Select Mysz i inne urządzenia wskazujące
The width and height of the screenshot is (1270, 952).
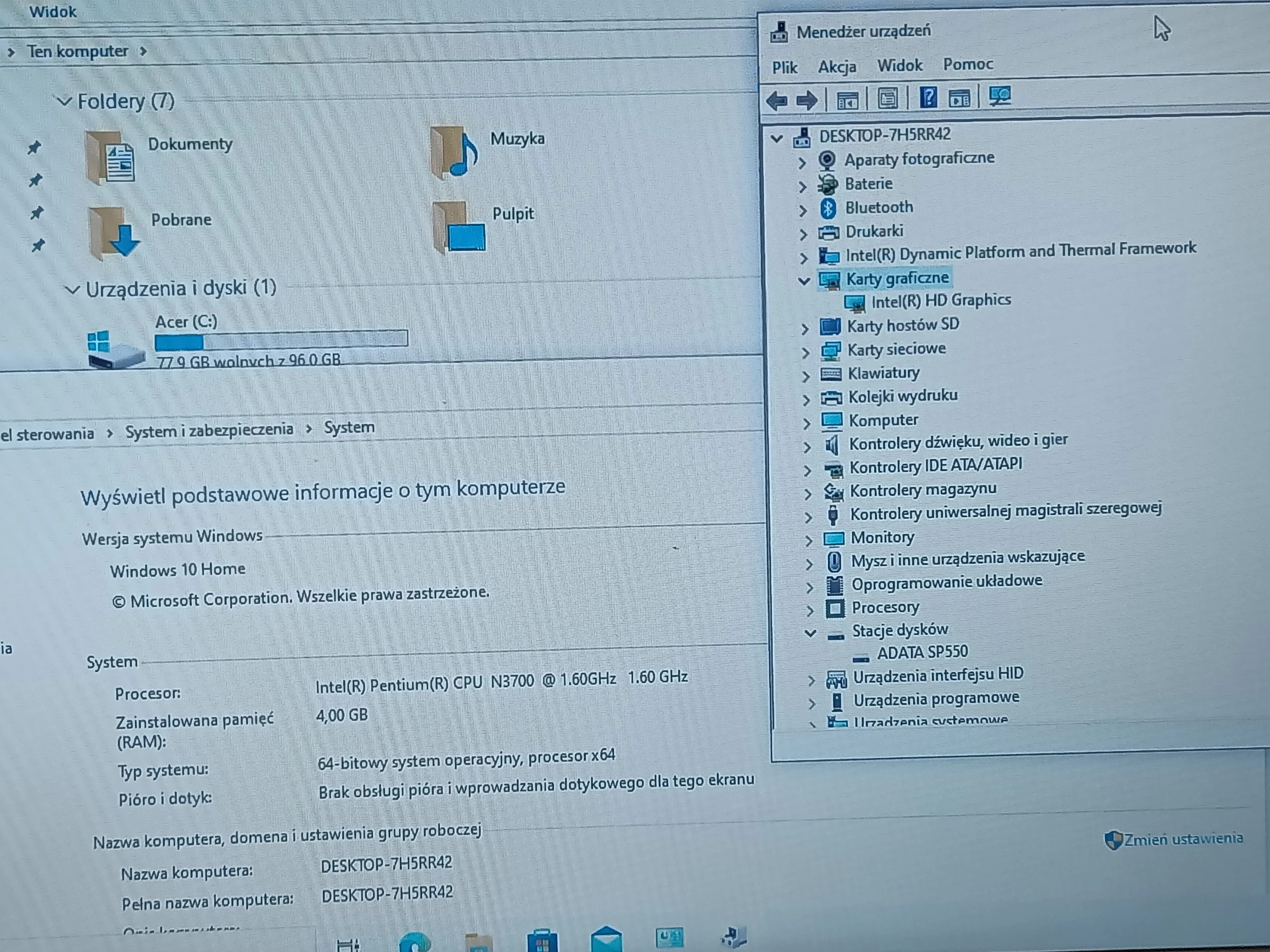[967, 559]
